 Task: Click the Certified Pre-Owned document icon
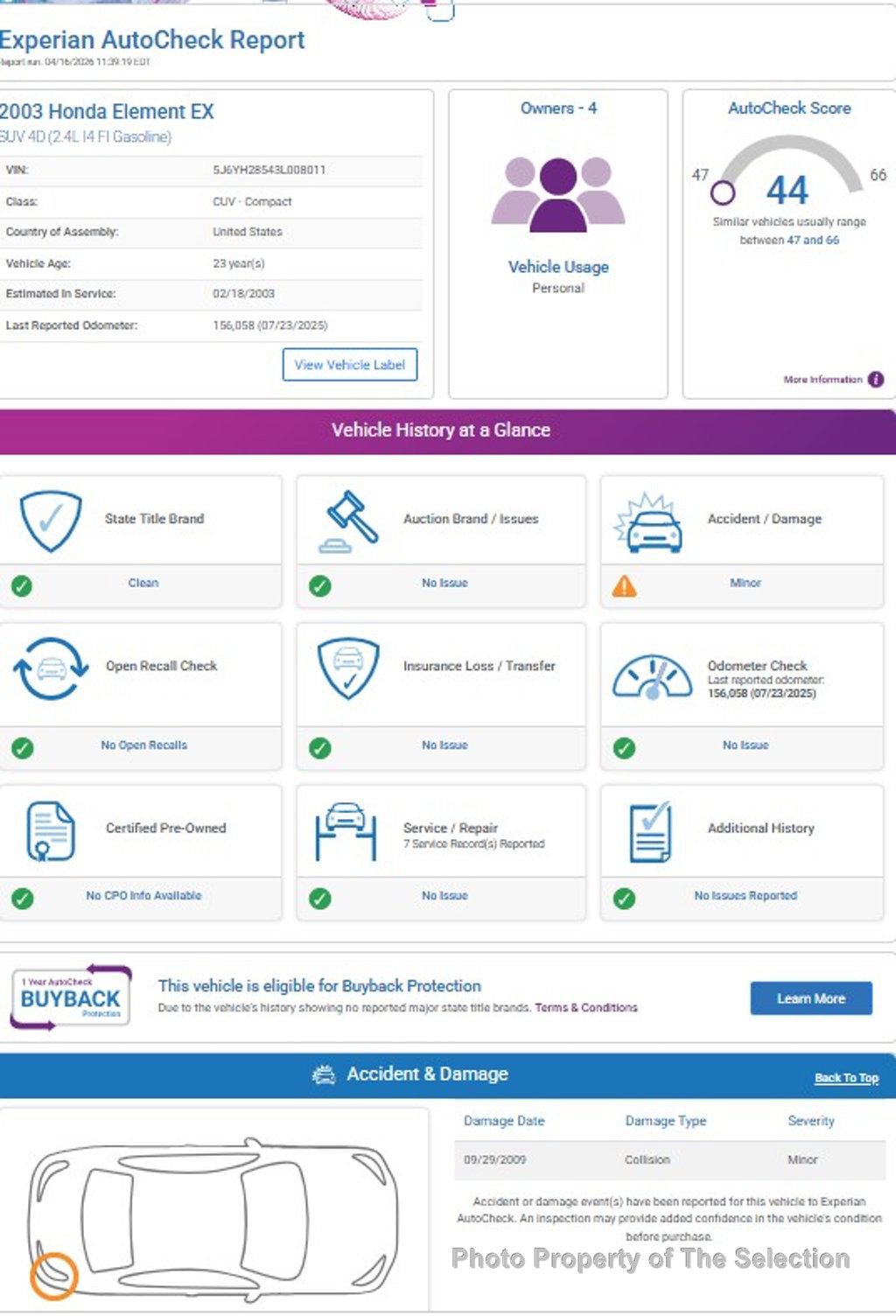click(50, 830)
